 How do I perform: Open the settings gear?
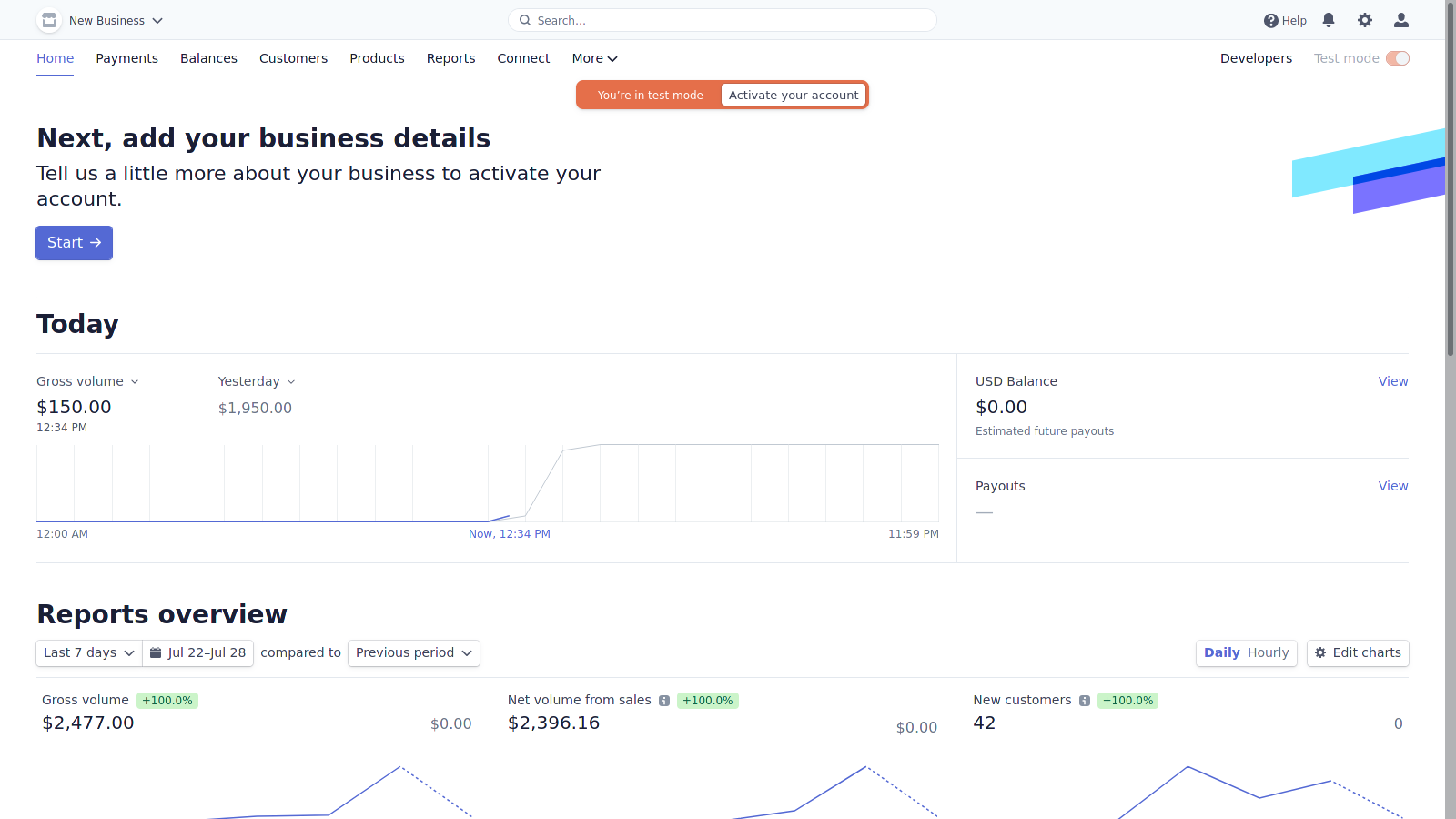click(1365, 19)
